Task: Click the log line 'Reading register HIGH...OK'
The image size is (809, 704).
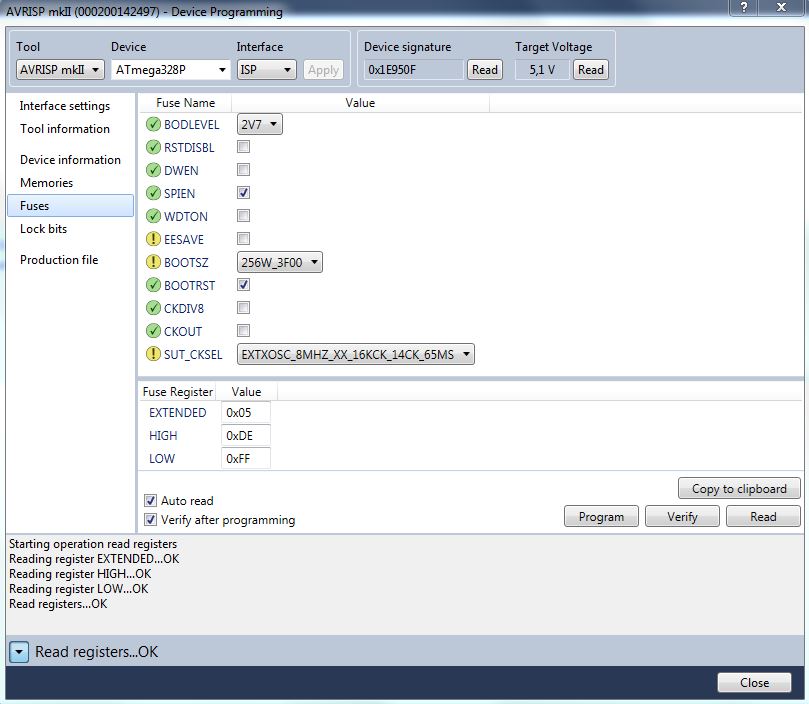Action: tap(80, 573)
